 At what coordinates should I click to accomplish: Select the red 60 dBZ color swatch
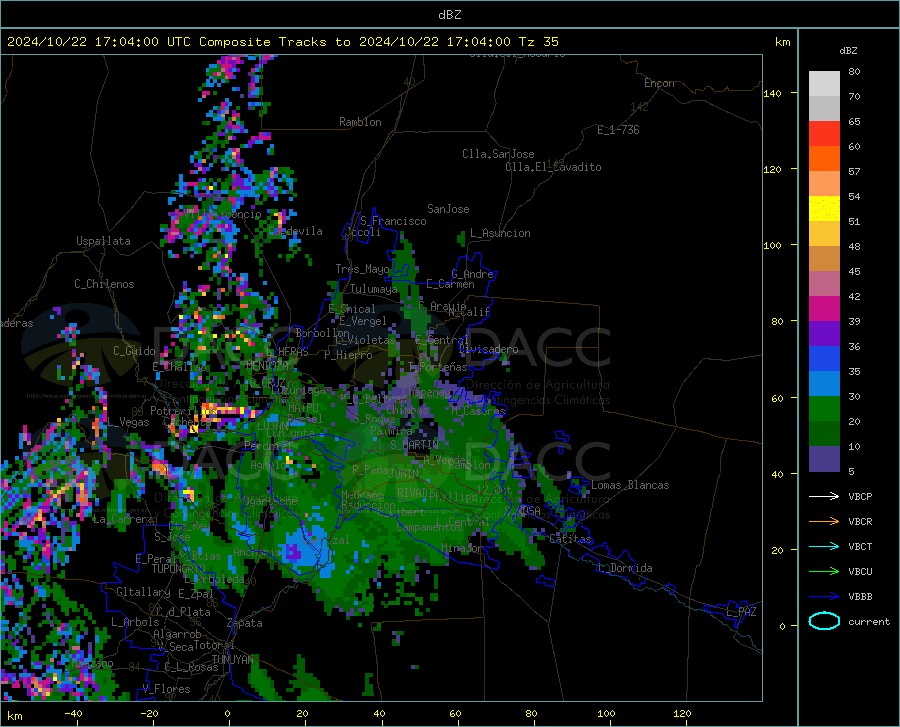coord(824,134)
